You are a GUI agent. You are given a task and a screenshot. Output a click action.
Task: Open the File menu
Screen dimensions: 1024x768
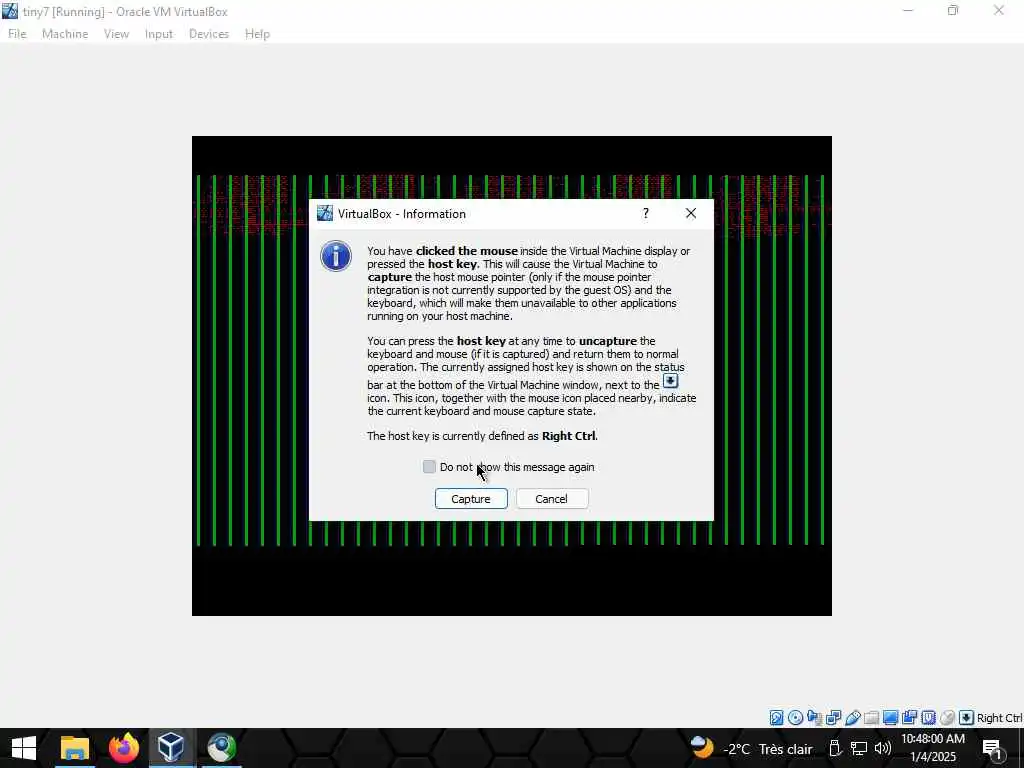coord(17,34)
